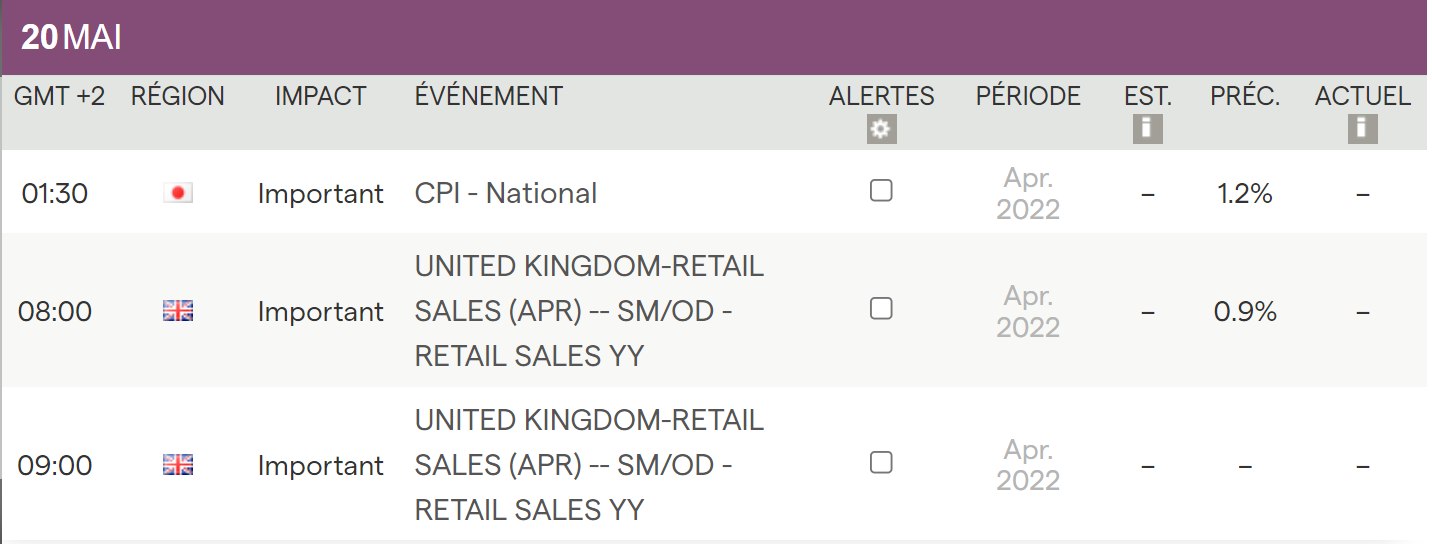This screenshot has height=544, width=1432.
Task: Click previous value 1.2% for CPI
Action: pyautogui.click(x=1245, y=194)
